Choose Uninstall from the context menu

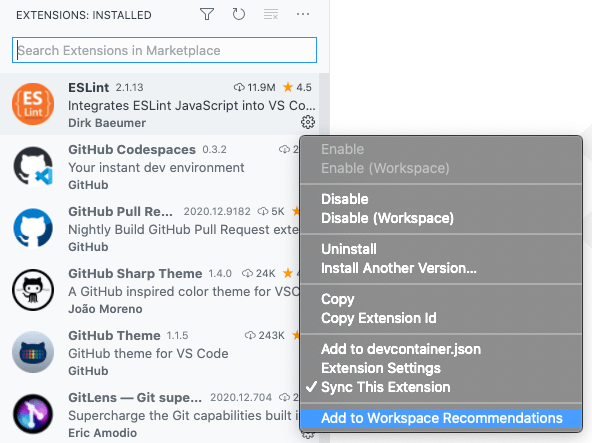click(x=441, y=249)
